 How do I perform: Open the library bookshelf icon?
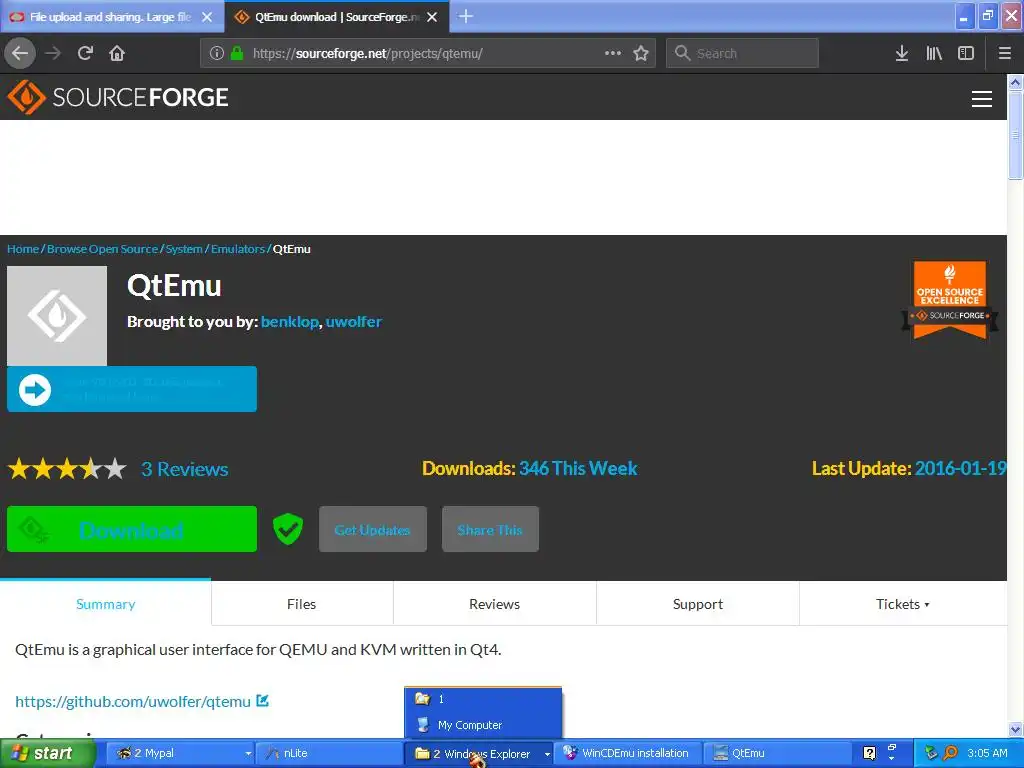tap(934, 53)
